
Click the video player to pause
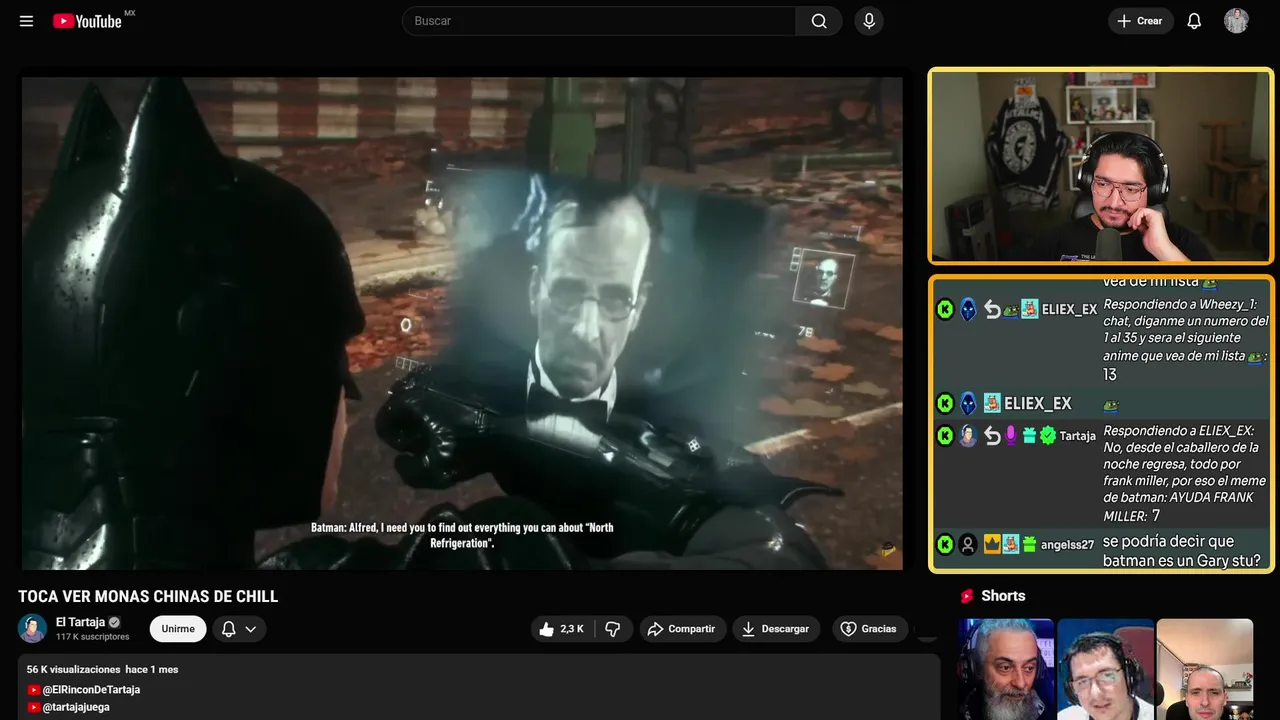point(462,323)
